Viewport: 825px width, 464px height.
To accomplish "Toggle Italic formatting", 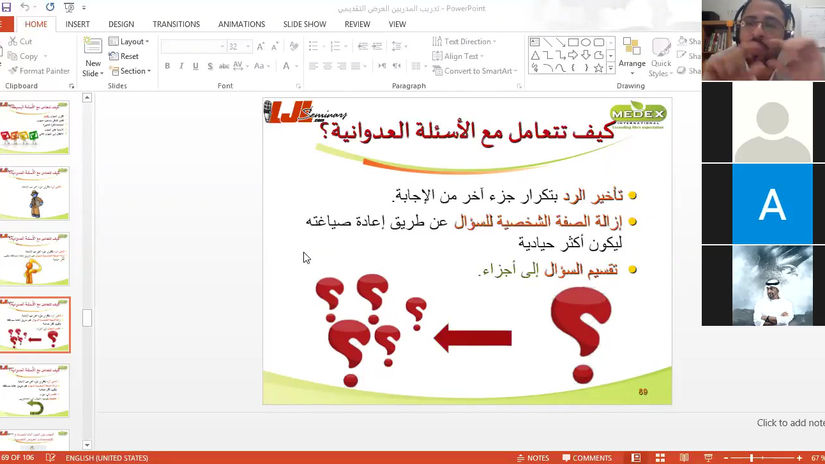I will [182, 66].
